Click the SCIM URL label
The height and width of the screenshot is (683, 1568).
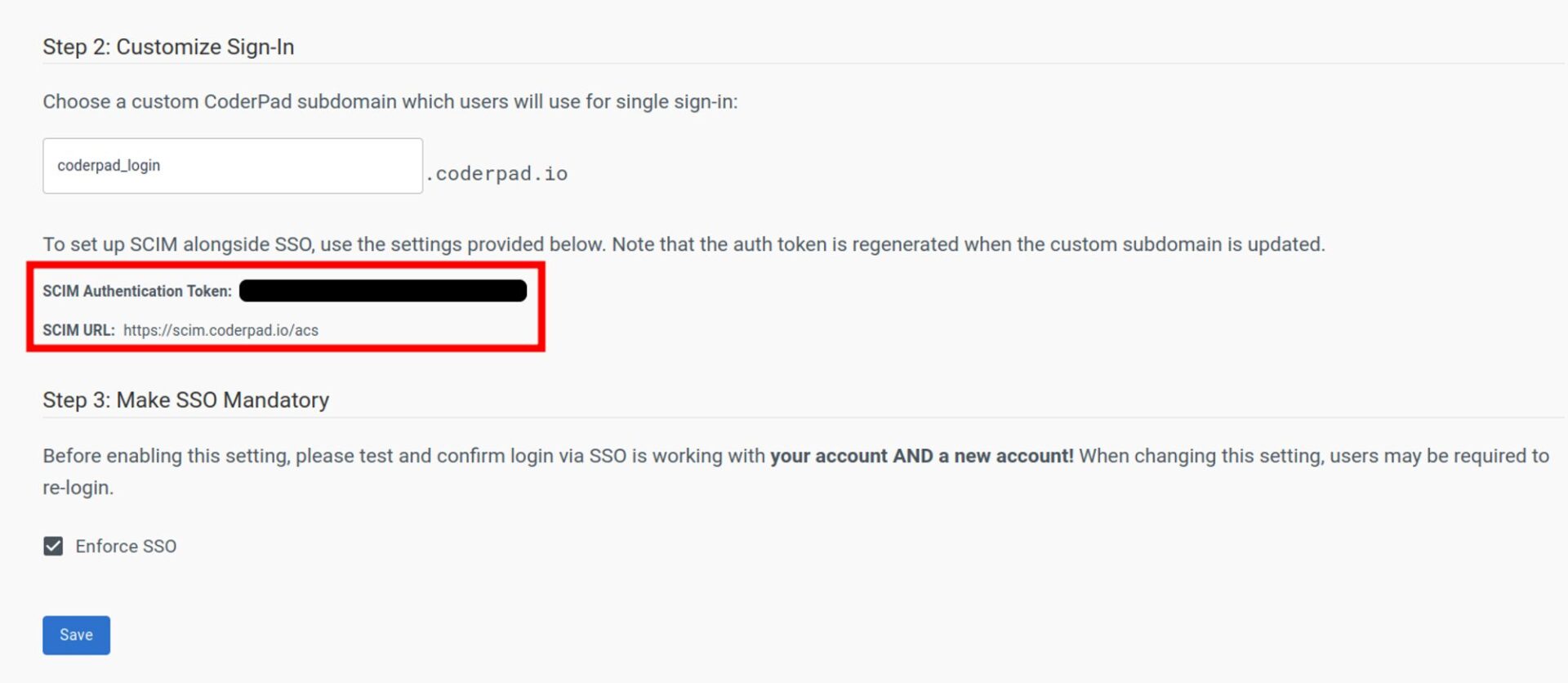click(x=78, y=330)
